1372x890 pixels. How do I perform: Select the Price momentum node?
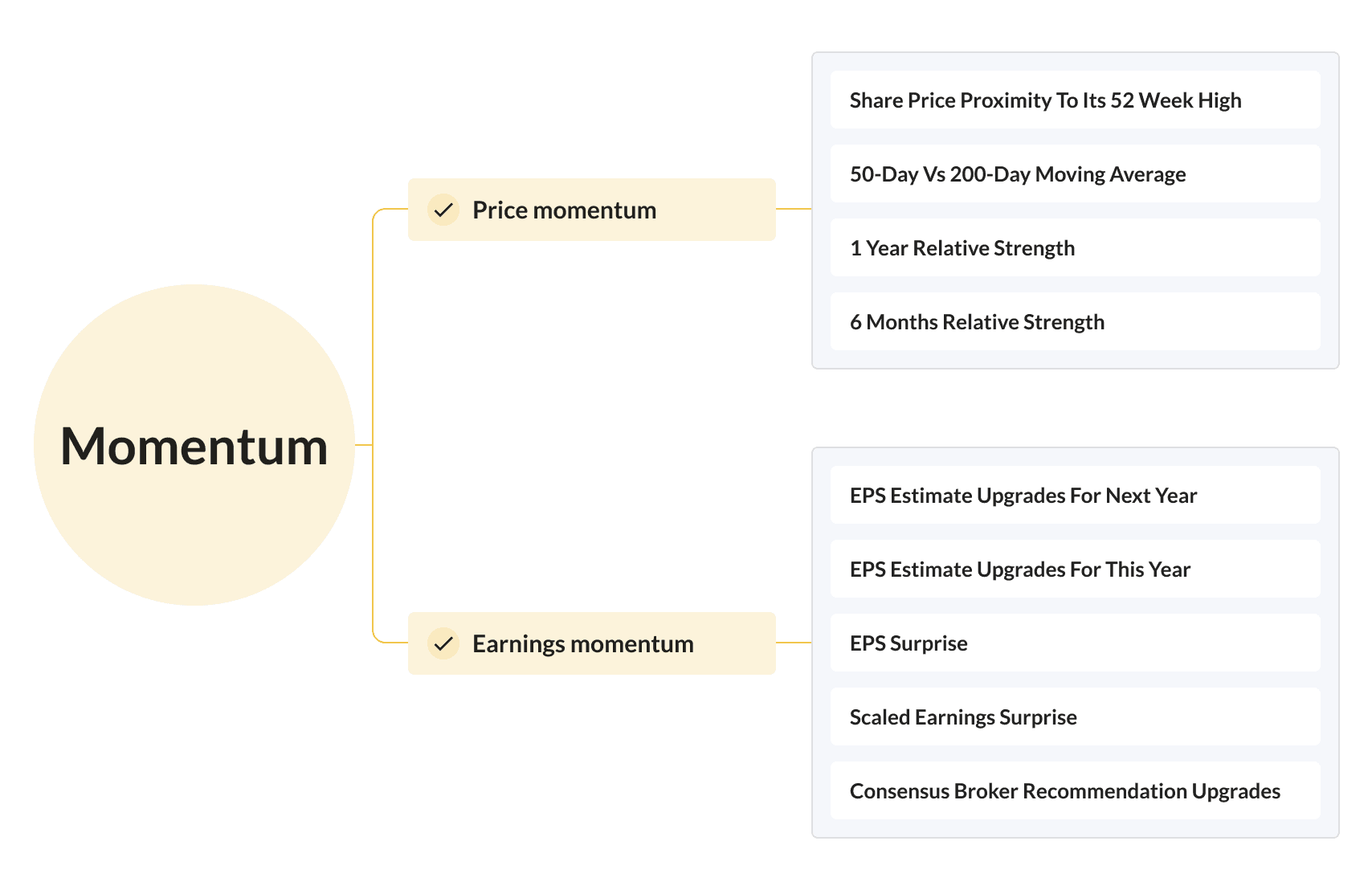(592, 210)
